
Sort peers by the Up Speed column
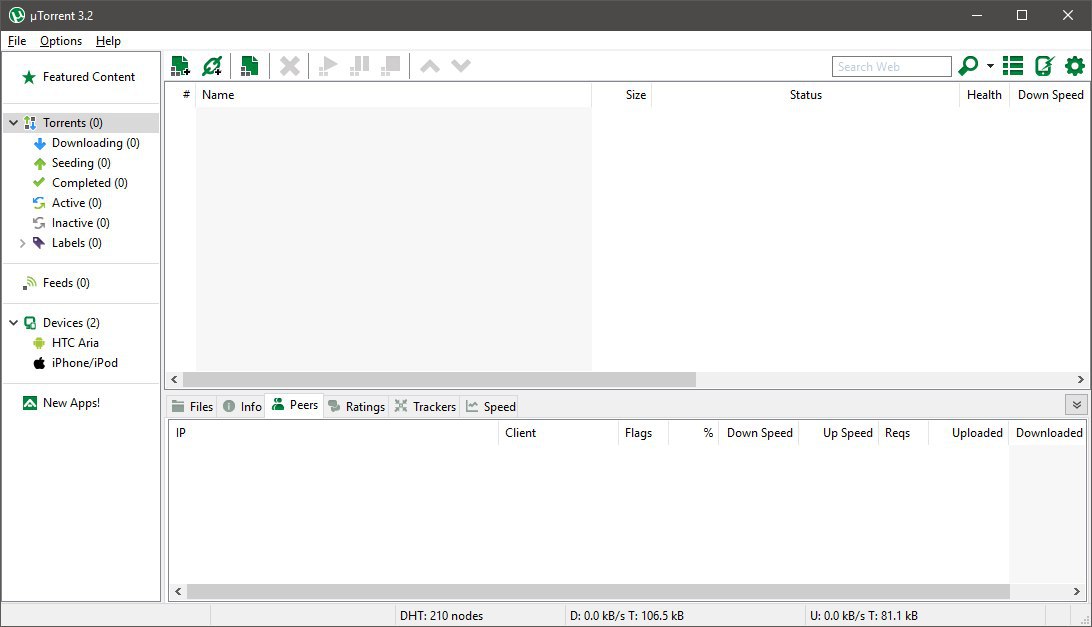(x=838, y=433)
